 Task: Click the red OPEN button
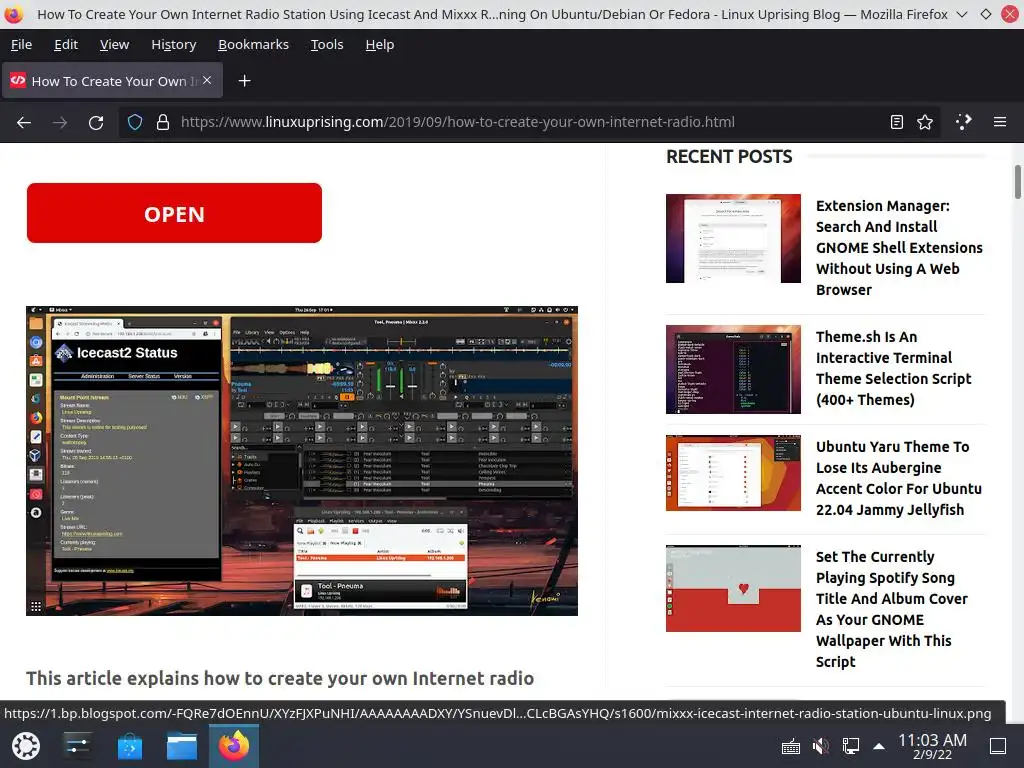(174, 213)
